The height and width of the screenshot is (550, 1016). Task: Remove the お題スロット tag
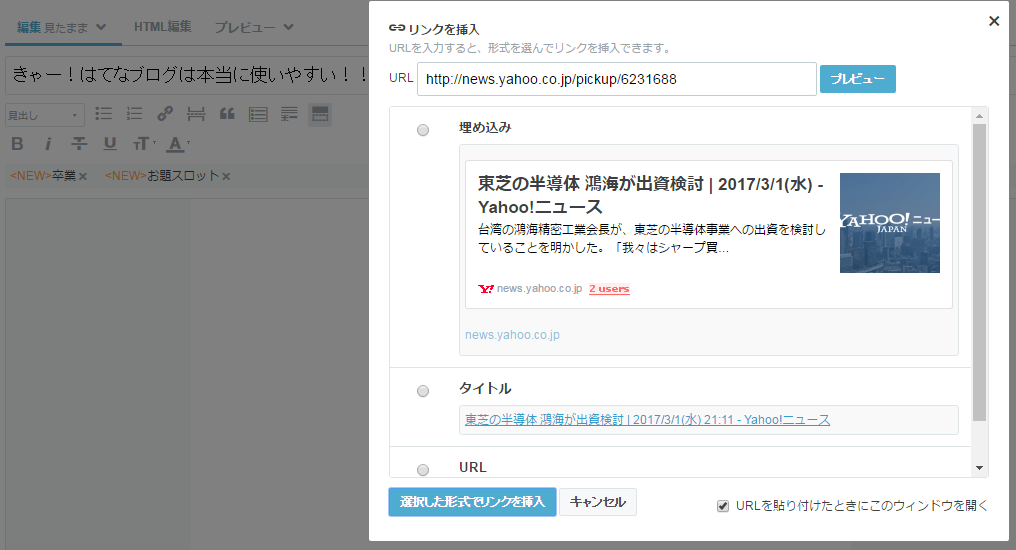pos(226,176)
